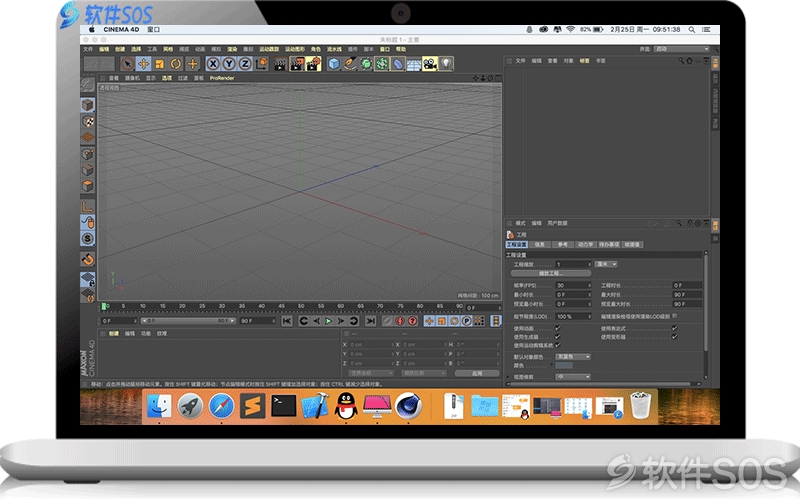
Task: Toggle the Z axis lock
Action: tap(245, 64)
